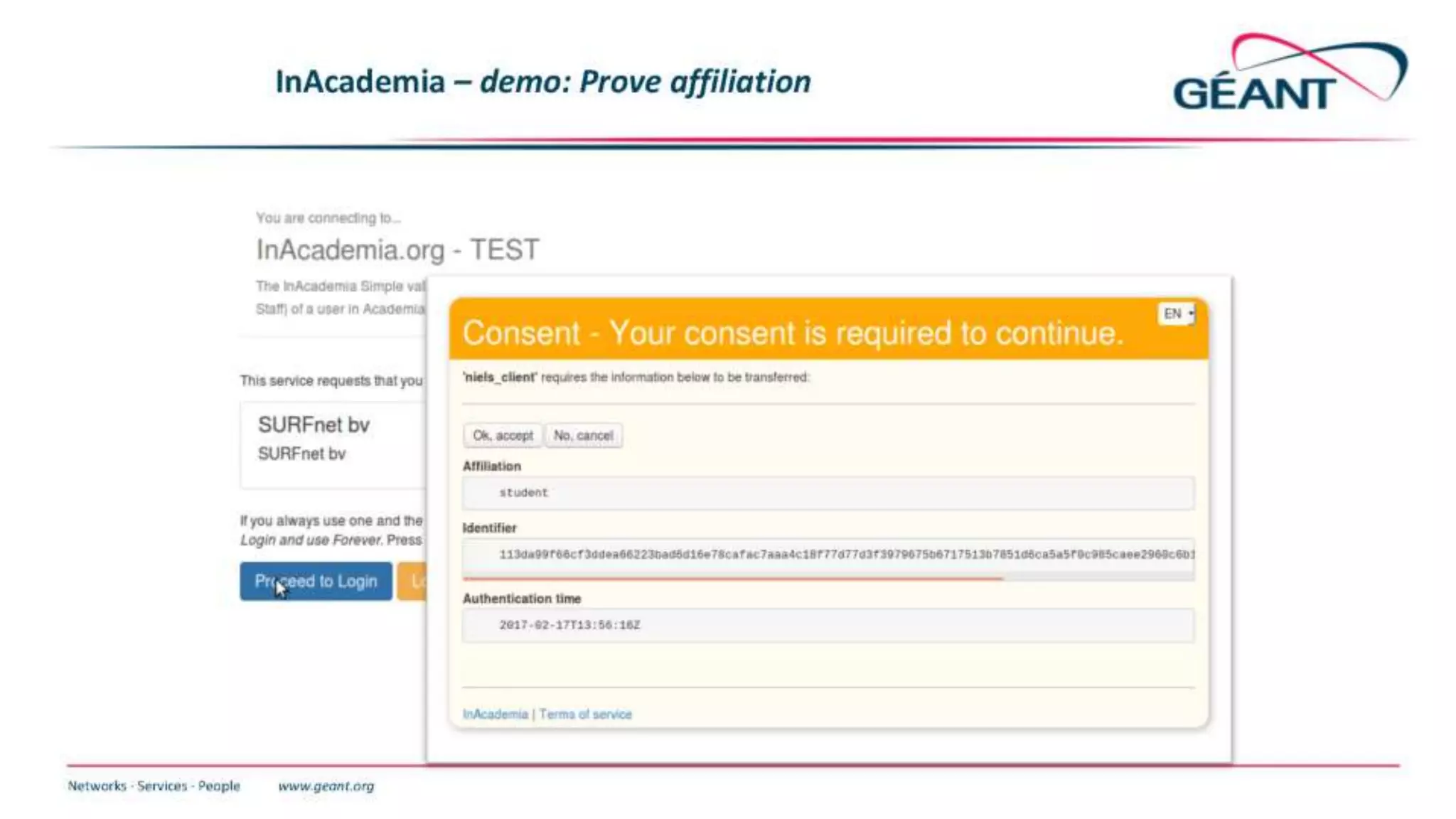Image resolution: width=1456 pixels, height=819 pixels.
Task: Open the InAcademia footer link
Action: [495, 714]
